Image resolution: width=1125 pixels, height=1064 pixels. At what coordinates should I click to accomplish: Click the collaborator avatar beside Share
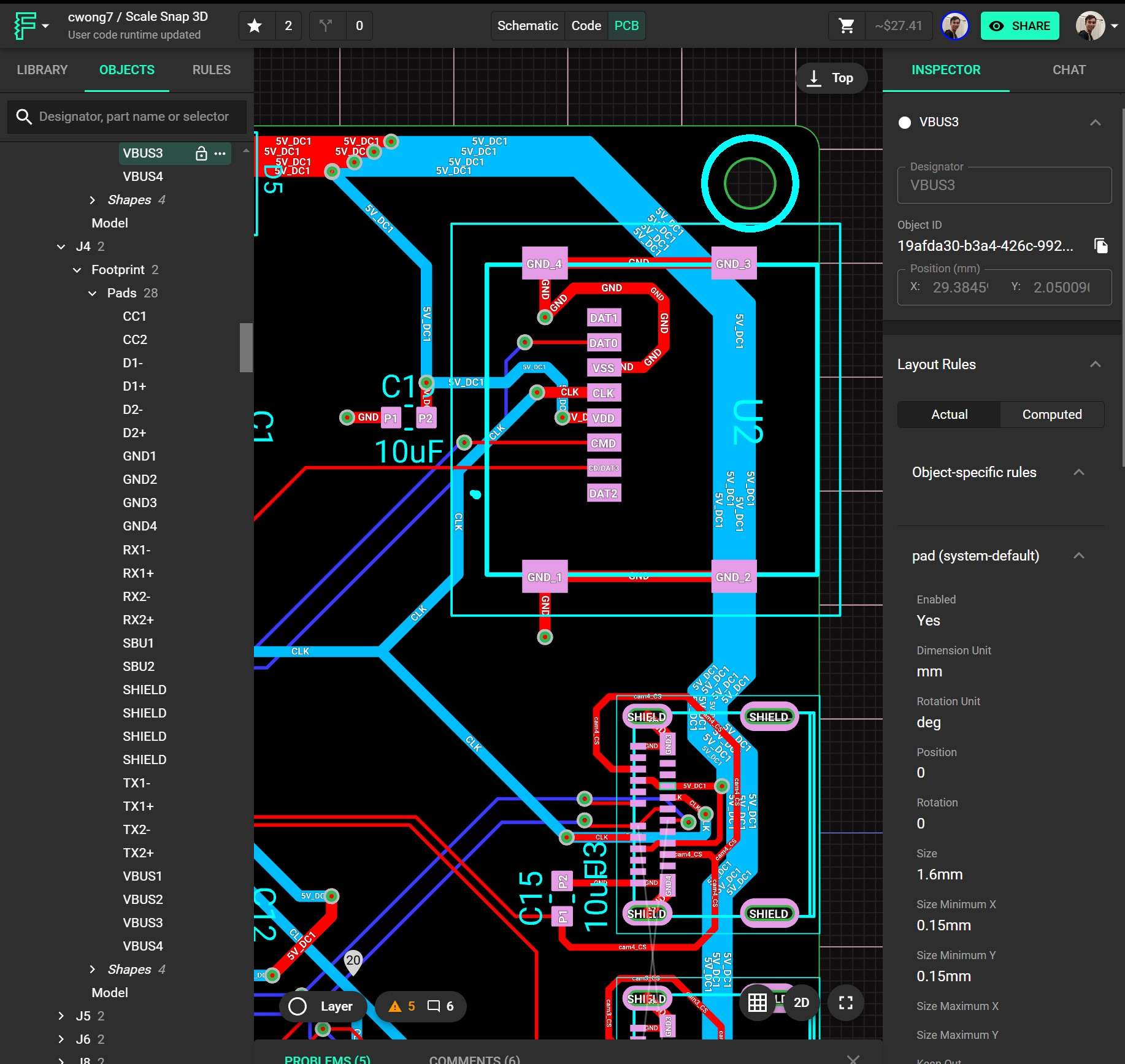click(x=954, y=26)
